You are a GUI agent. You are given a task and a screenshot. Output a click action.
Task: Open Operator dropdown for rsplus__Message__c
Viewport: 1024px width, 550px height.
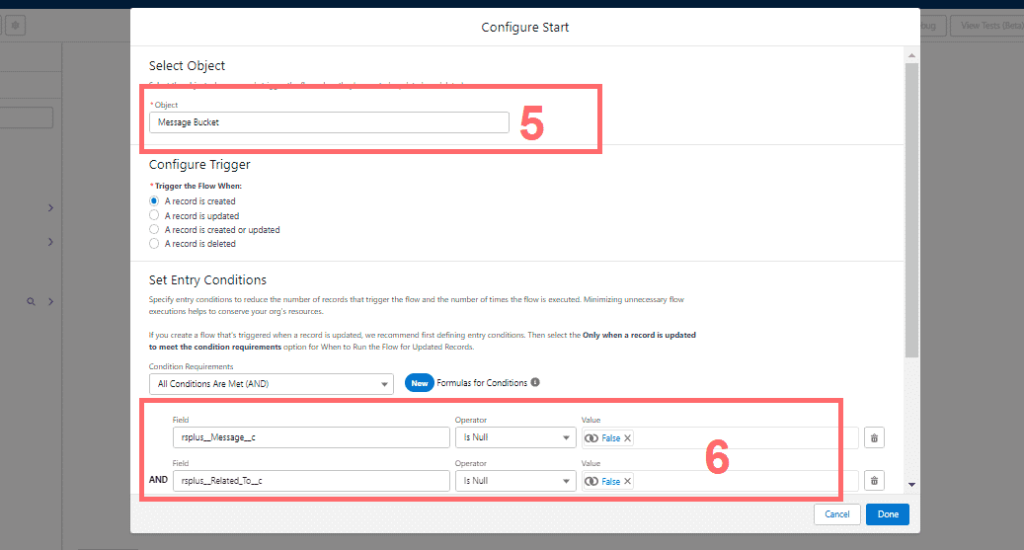pyautogui.click(x=514, y=438)
